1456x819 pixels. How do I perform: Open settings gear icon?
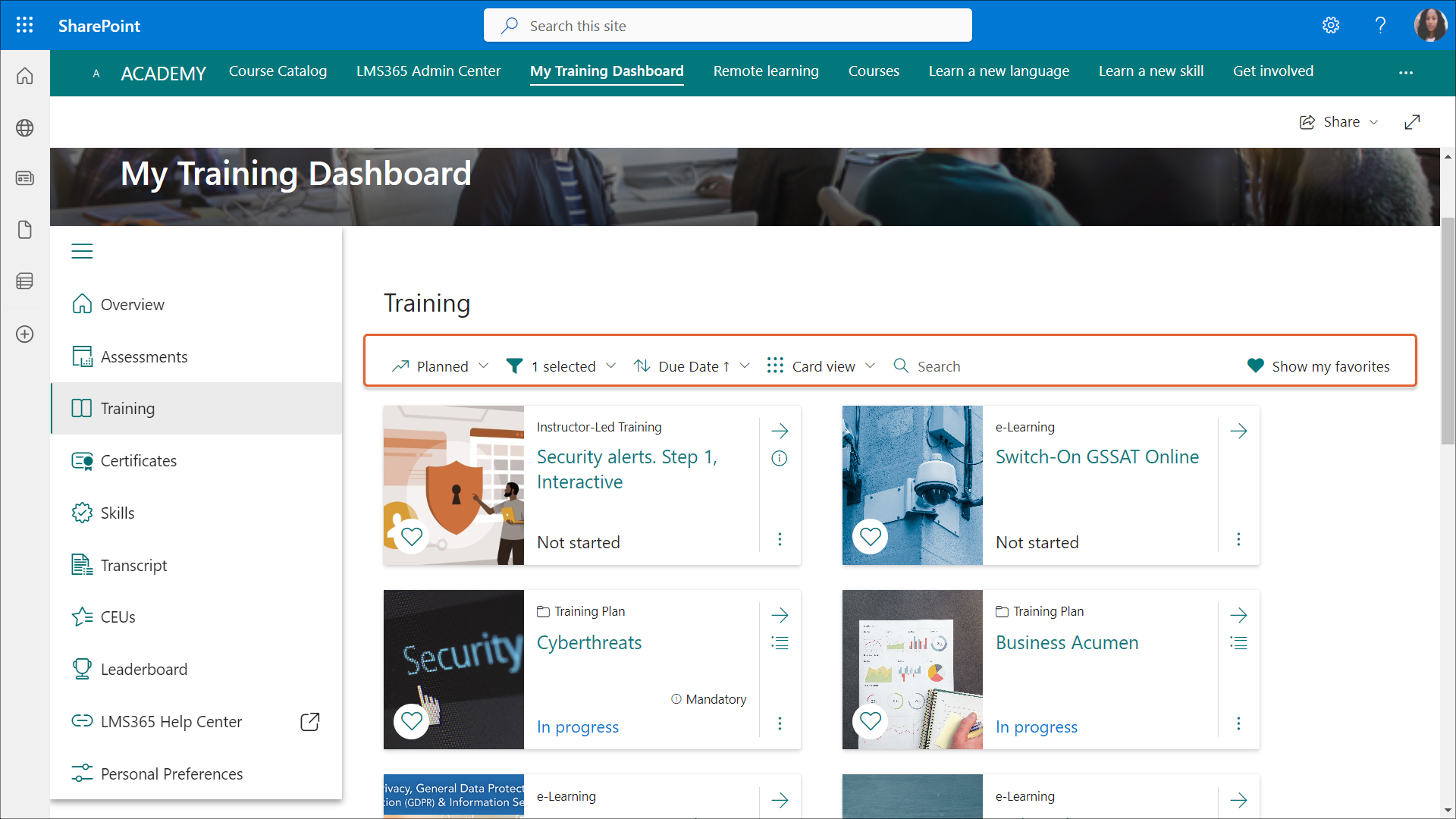tap(1331, 25)
